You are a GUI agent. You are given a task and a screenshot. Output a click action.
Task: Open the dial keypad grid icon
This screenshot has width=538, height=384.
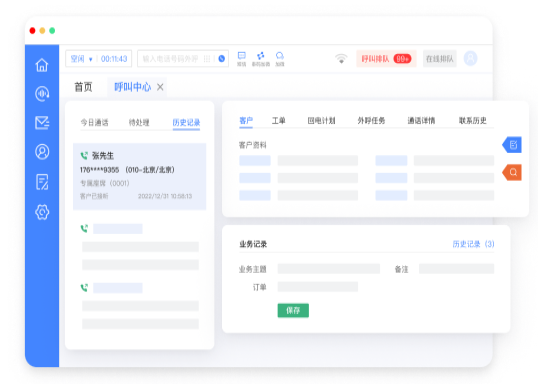(207, 59)
